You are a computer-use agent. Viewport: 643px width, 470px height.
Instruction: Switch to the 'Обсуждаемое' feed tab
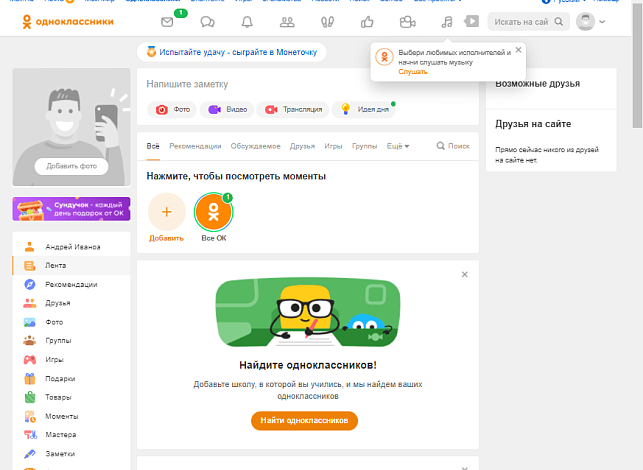pyautogui.click(x=255, y=146)
